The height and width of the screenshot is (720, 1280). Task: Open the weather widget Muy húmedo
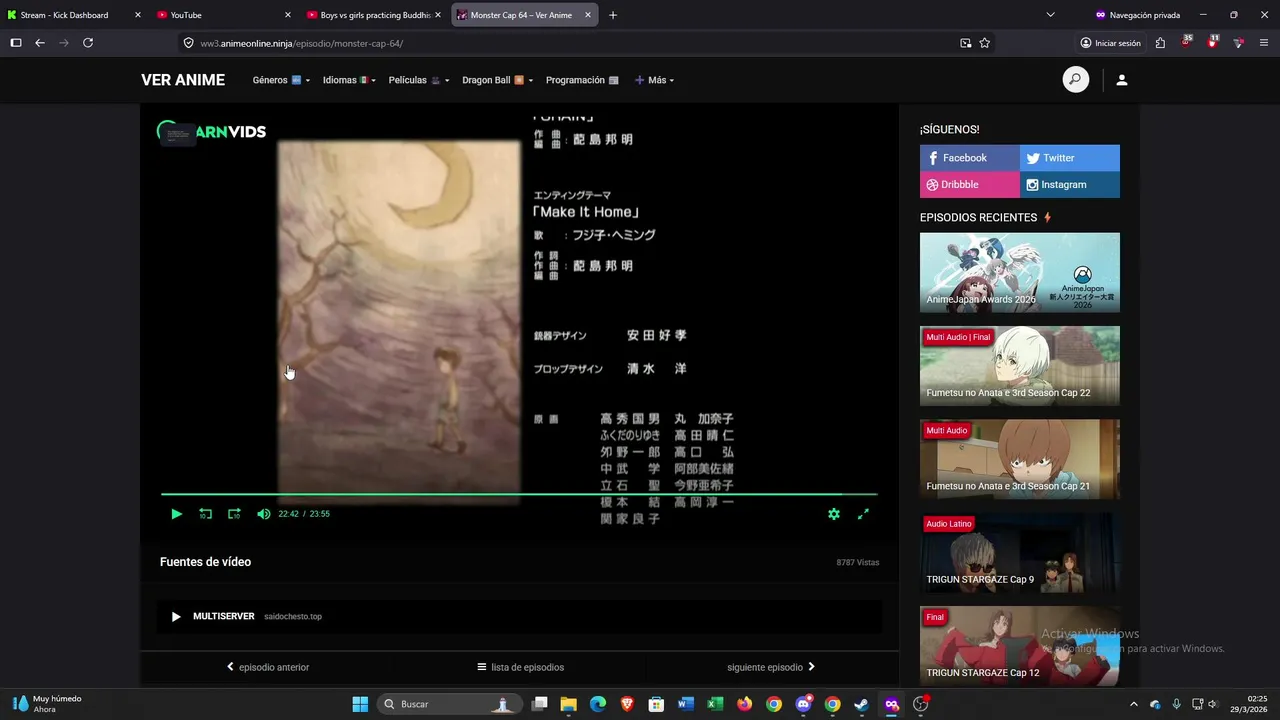[47, 704]
